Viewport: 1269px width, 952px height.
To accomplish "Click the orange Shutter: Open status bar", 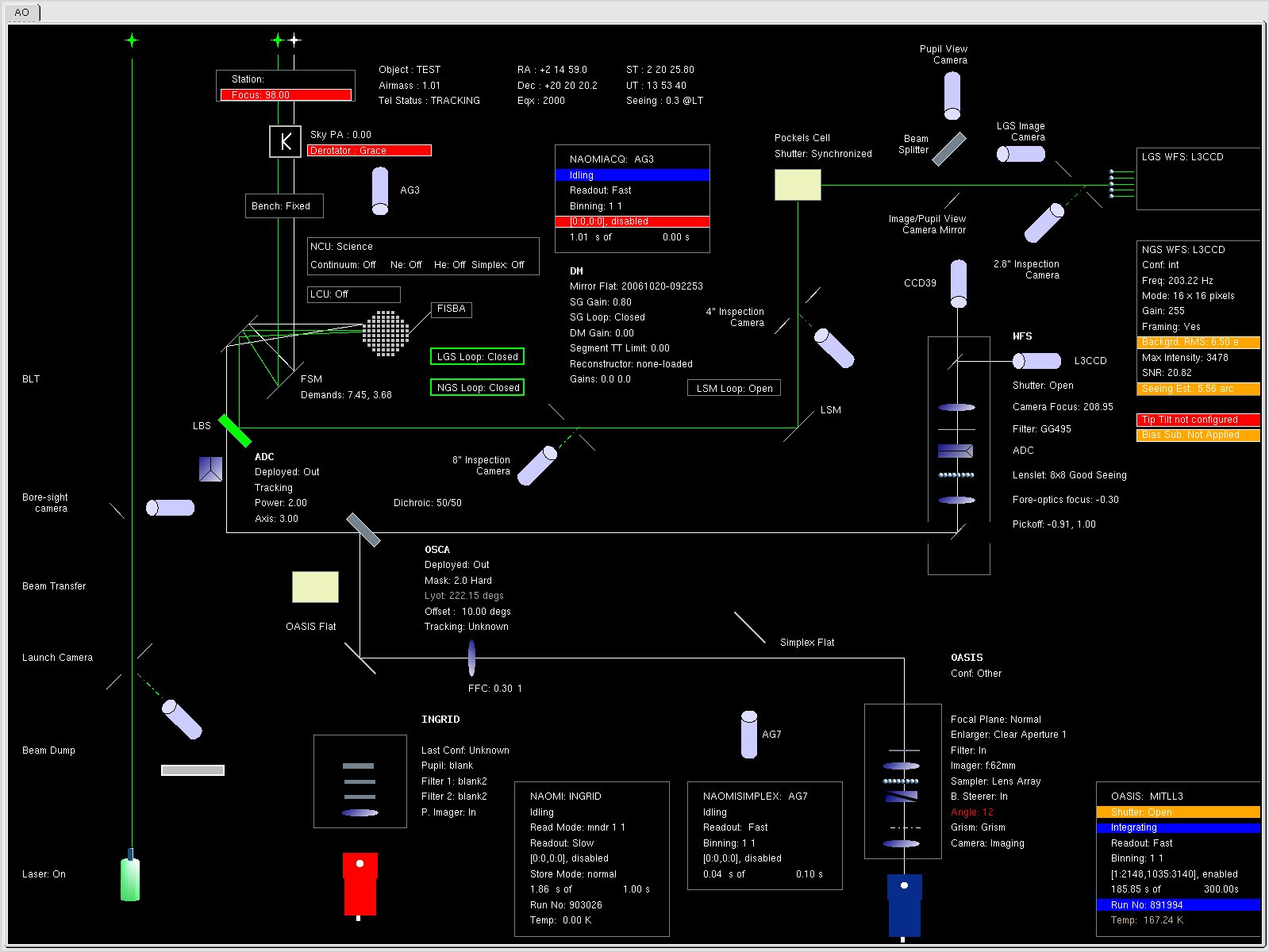I will (1178, 812).
